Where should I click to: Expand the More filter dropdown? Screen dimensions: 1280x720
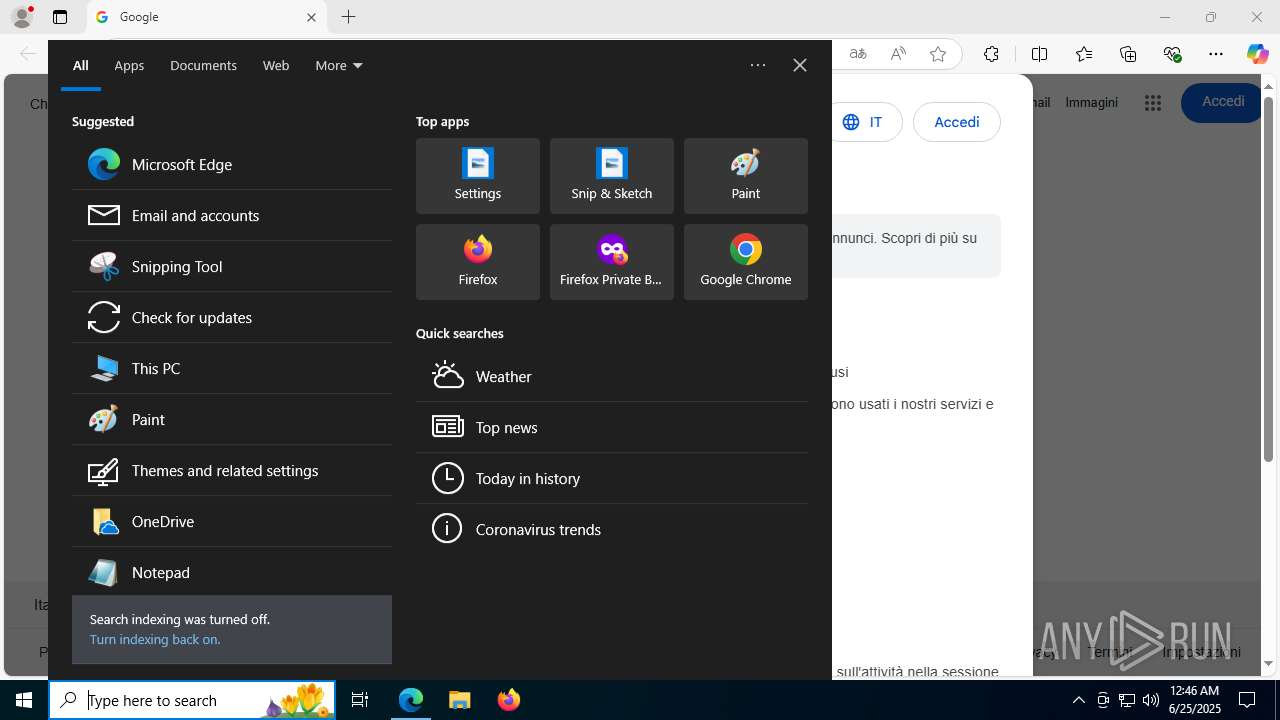tap(339, 65)
